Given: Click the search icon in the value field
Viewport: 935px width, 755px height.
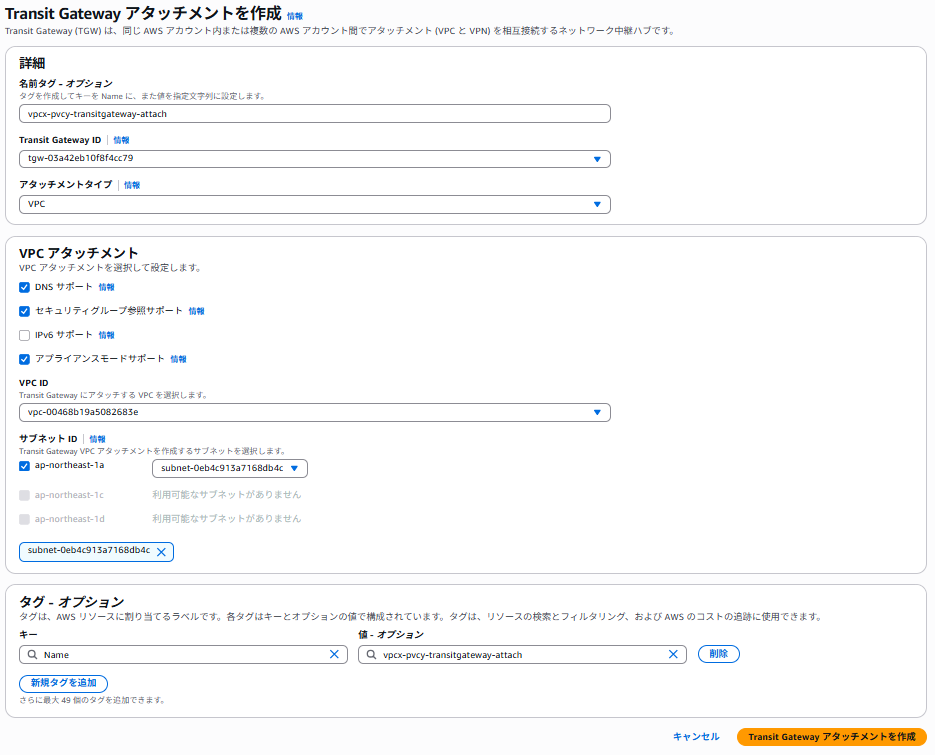Looking at the screenshot, I should [x=371, y=654].
